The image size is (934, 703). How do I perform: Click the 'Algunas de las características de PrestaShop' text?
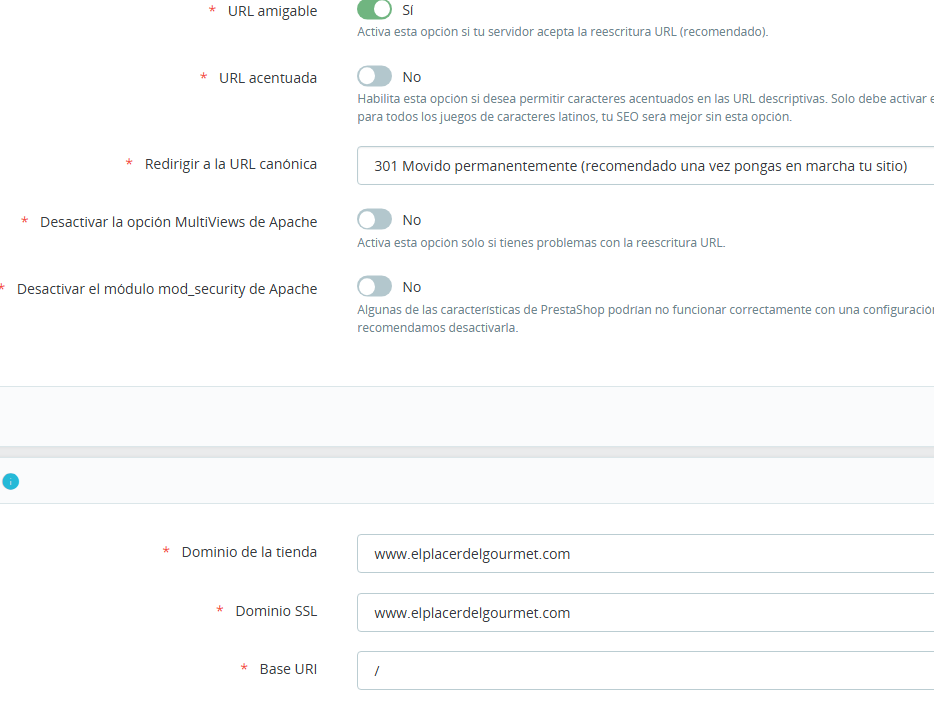click(645, 318)
